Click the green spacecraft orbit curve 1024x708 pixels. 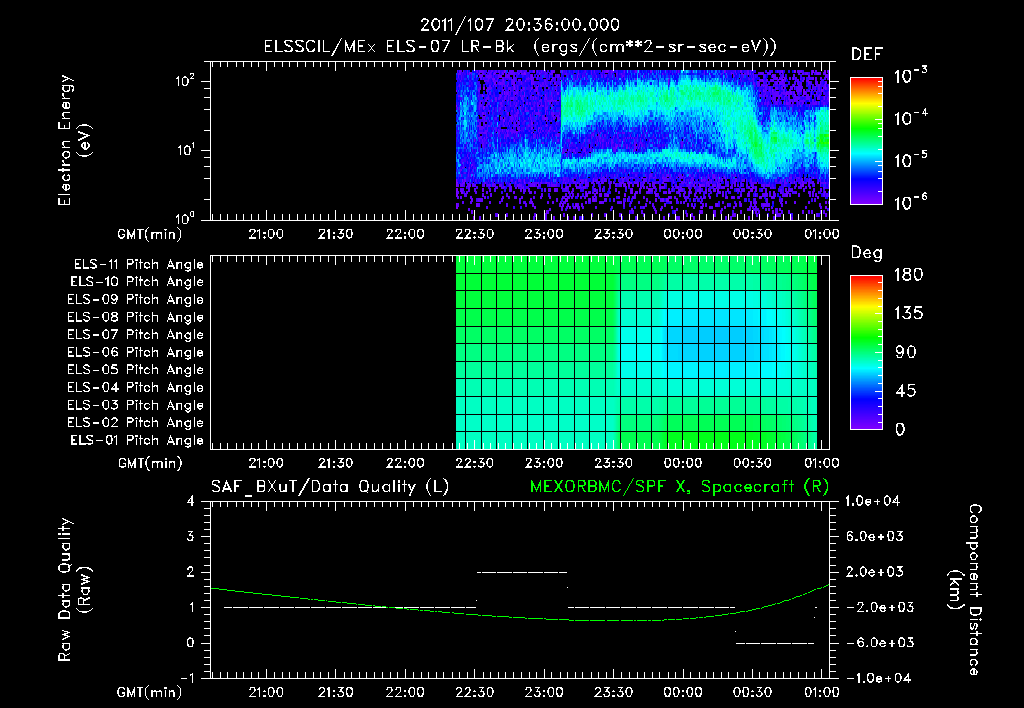point(519,616)
